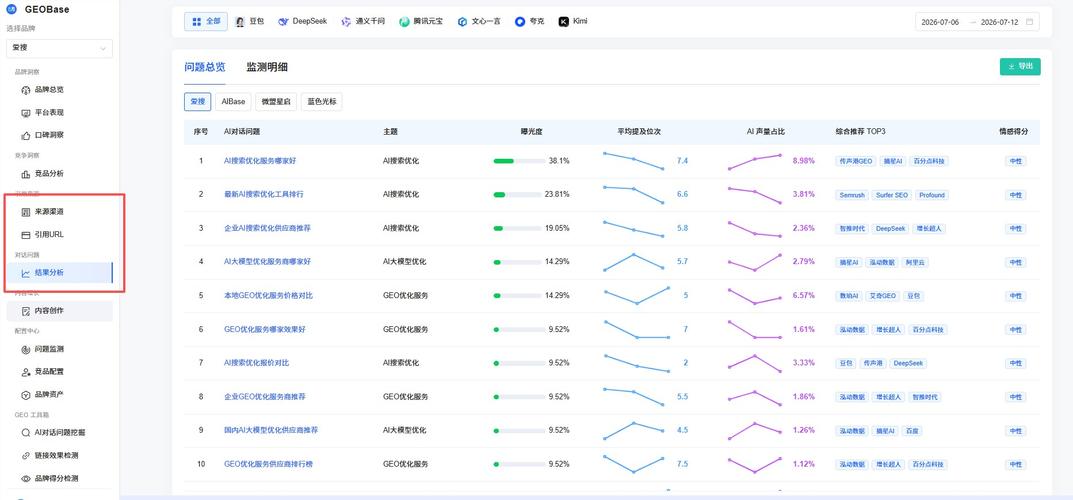Viewport: 1073px width, 500px height.
Task: Click the AI share sparkline beside 6.57%
Action: (755, 295)
